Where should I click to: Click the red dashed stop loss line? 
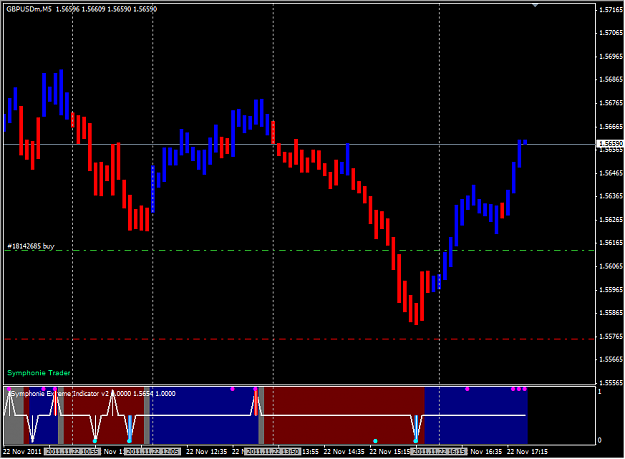pos(299,339)
